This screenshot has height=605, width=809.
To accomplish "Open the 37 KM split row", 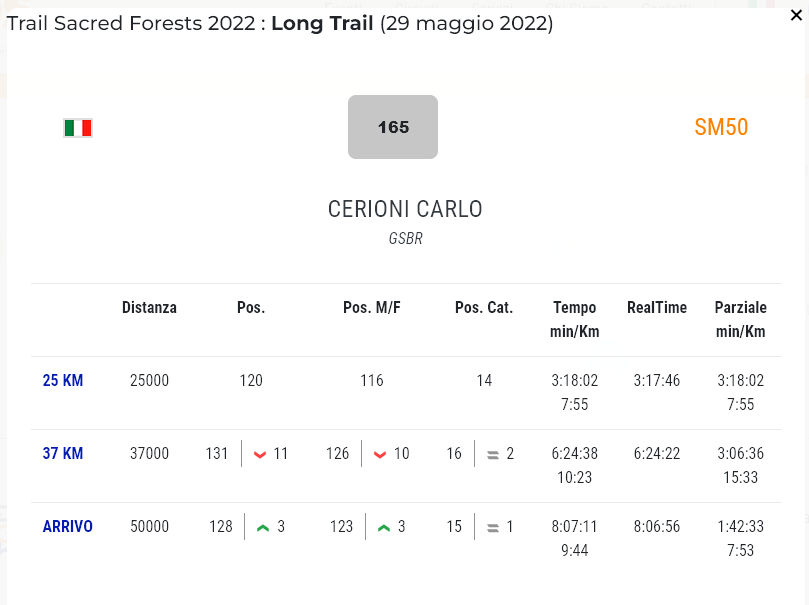I will pos(63,453).
